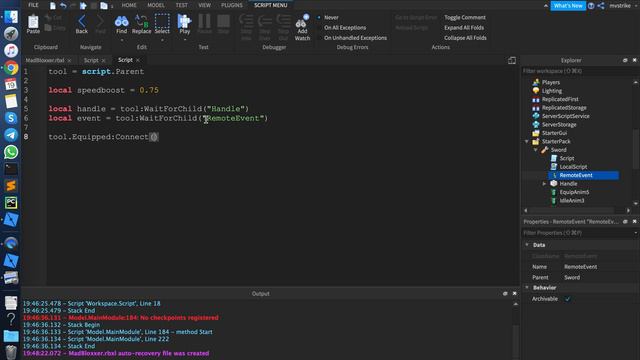Select RemoteEvent in the Explorer tree
This screenshot has width=640, height=360.
576,175
